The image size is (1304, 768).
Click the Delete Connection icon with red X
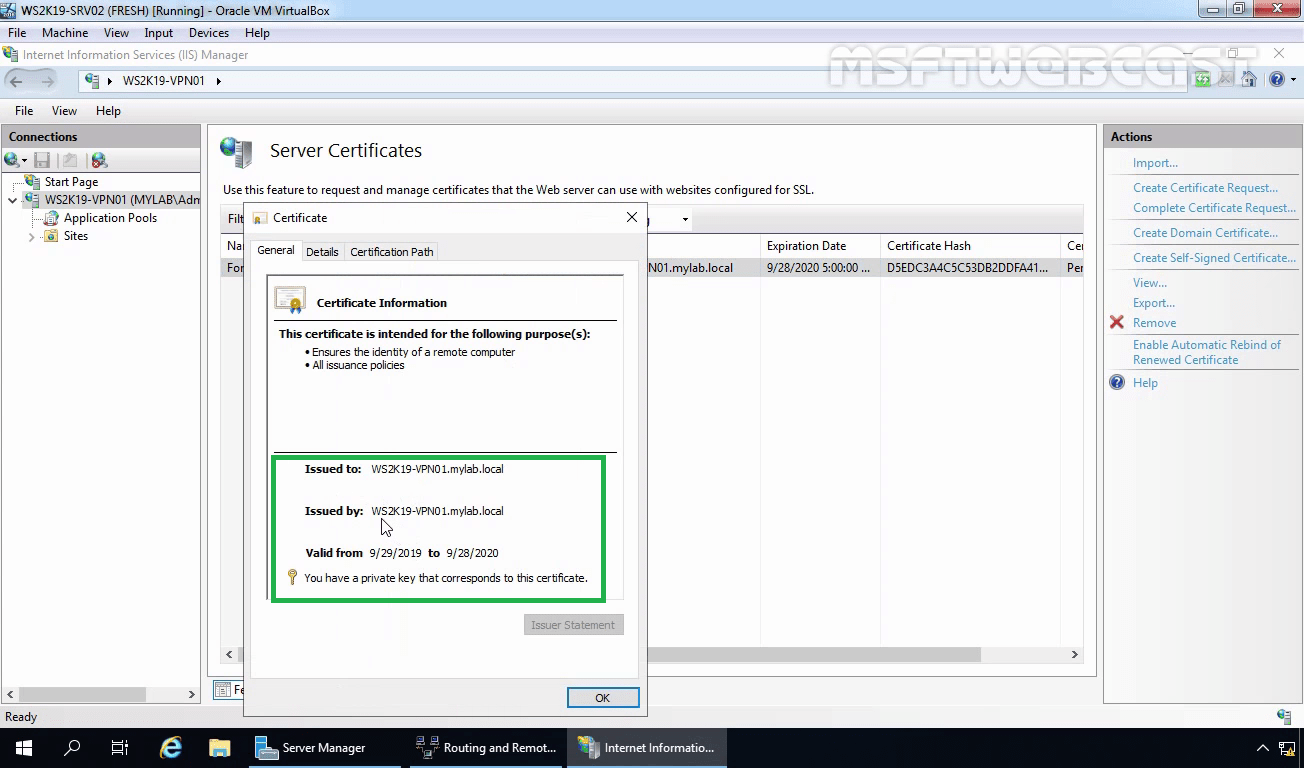pos(98,160)
